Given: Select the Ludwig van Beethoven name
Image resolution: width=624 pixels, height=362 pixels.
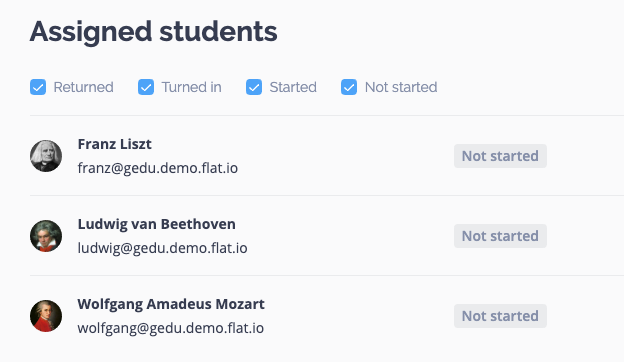Looking at the screenshot, I should (156, 224).
